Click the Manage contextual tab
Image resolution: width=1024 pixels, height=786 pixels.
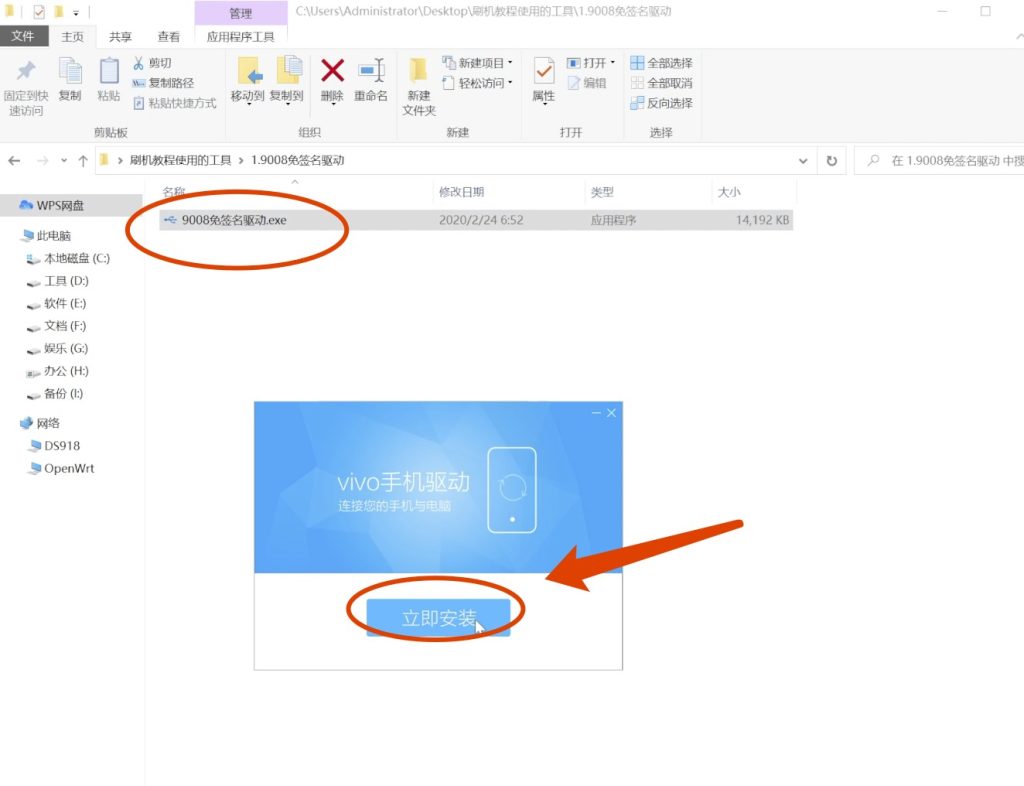[240, 13]
